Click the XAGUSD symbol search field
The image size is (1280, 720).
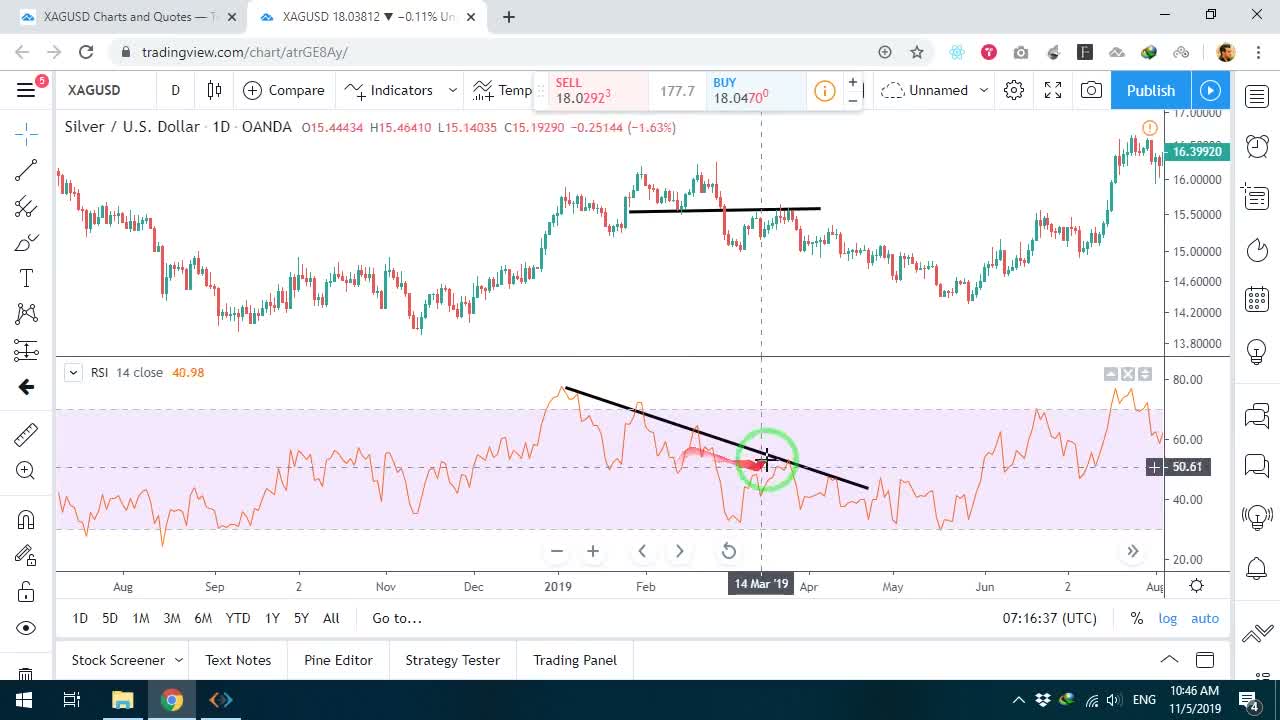pyautogui.click(x=105, y=90)
